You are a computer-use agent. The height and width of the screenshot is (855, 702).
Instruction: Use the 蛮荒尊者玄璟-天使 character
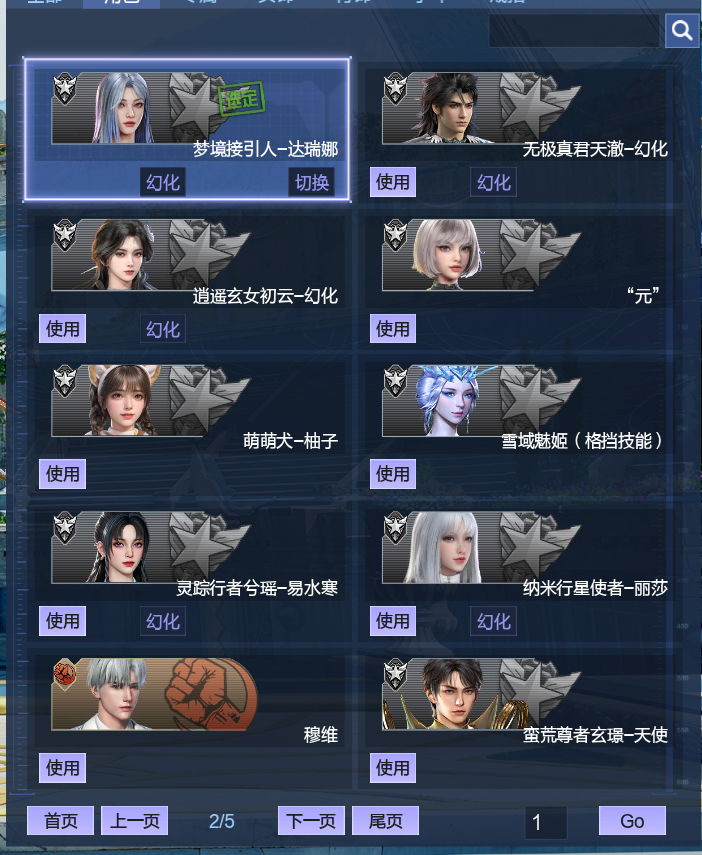click(393, 768)
